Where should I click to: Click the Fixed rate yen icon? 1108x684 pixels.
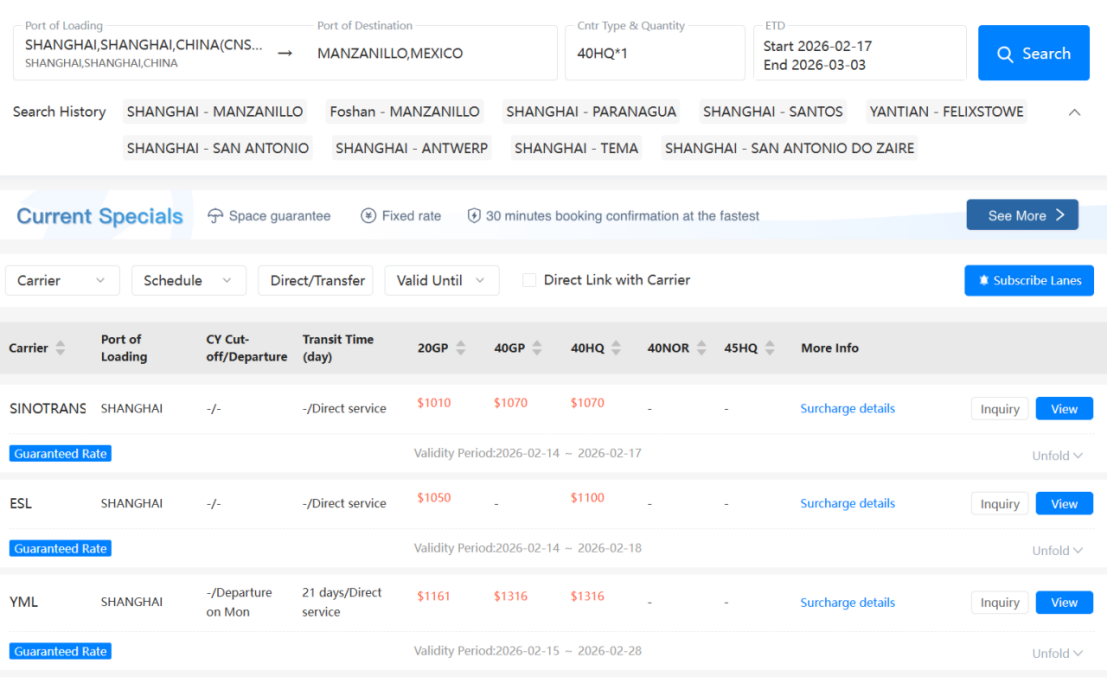click(x=368, y=216)
